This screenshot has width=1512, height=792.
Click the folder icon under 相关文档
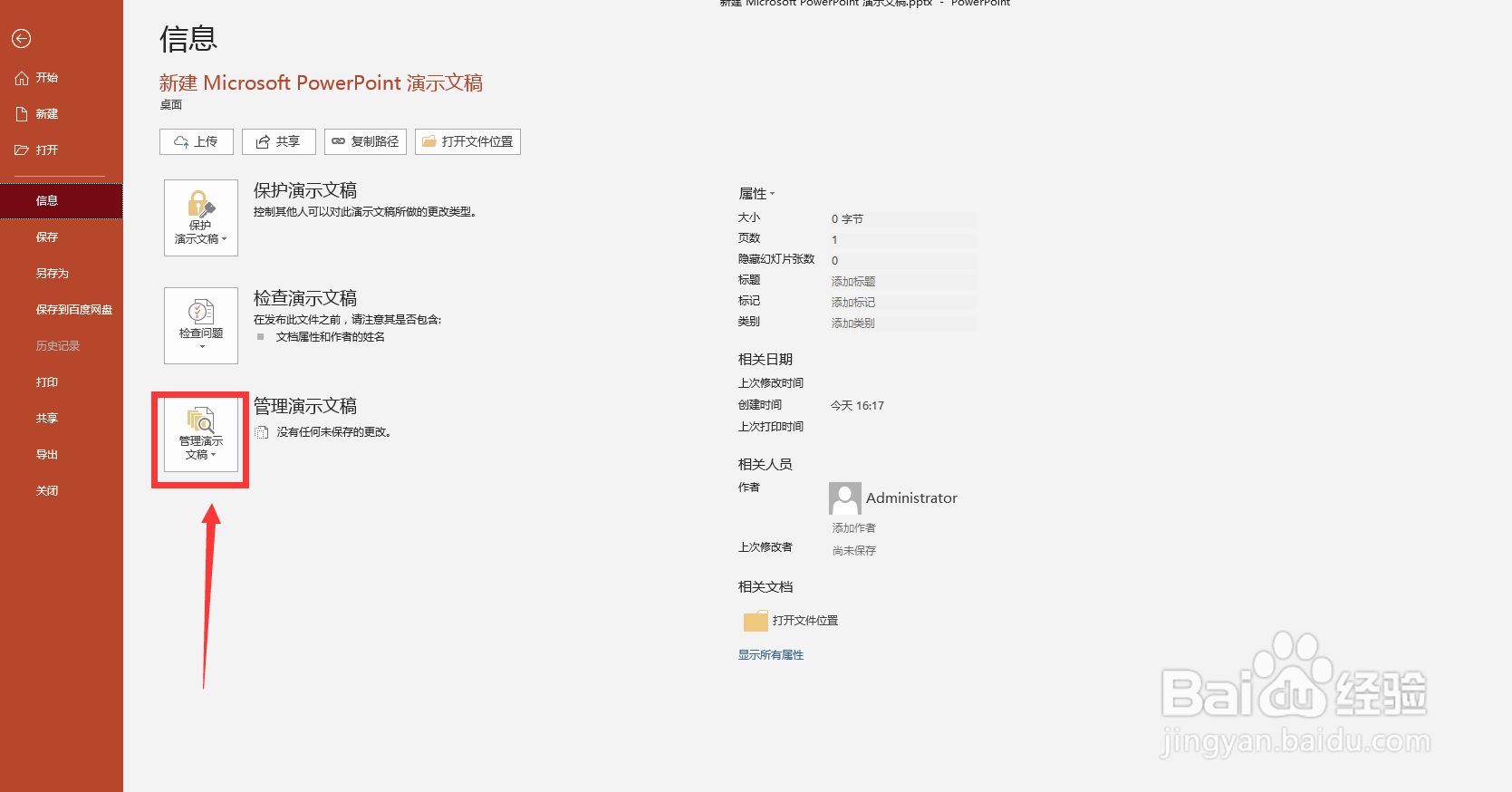756,621
